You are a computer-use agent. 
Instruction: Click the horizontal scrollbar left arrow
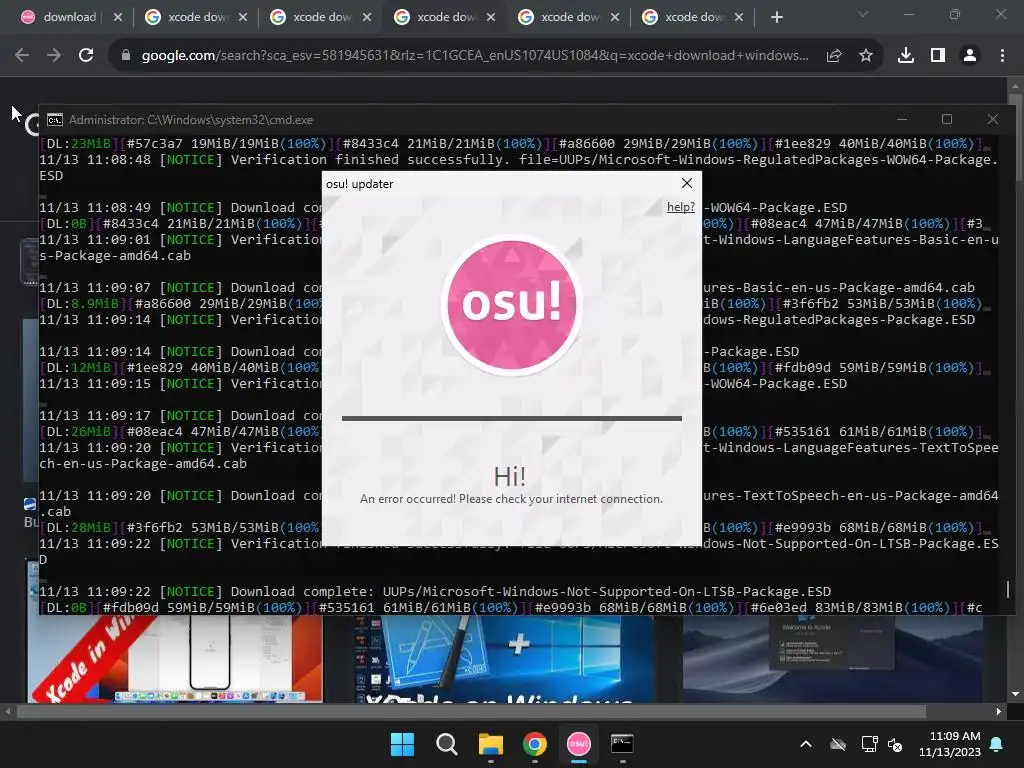pos(7,711)
